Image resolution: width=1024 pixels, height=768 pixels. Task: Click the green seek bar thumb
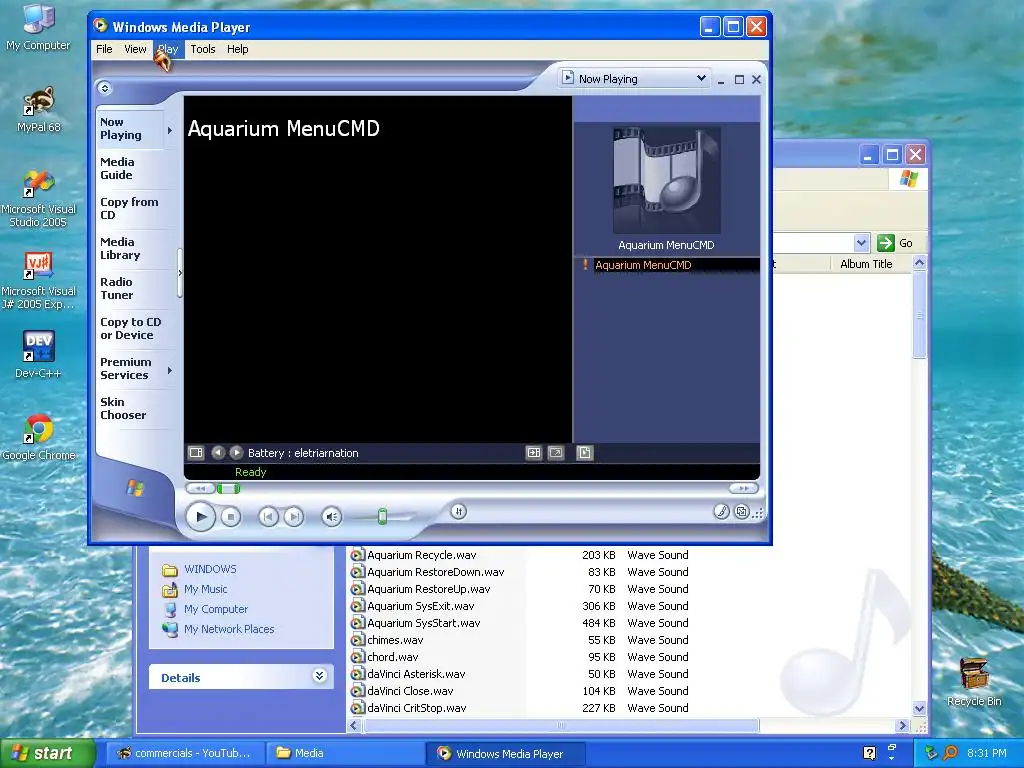coord(228,488)
